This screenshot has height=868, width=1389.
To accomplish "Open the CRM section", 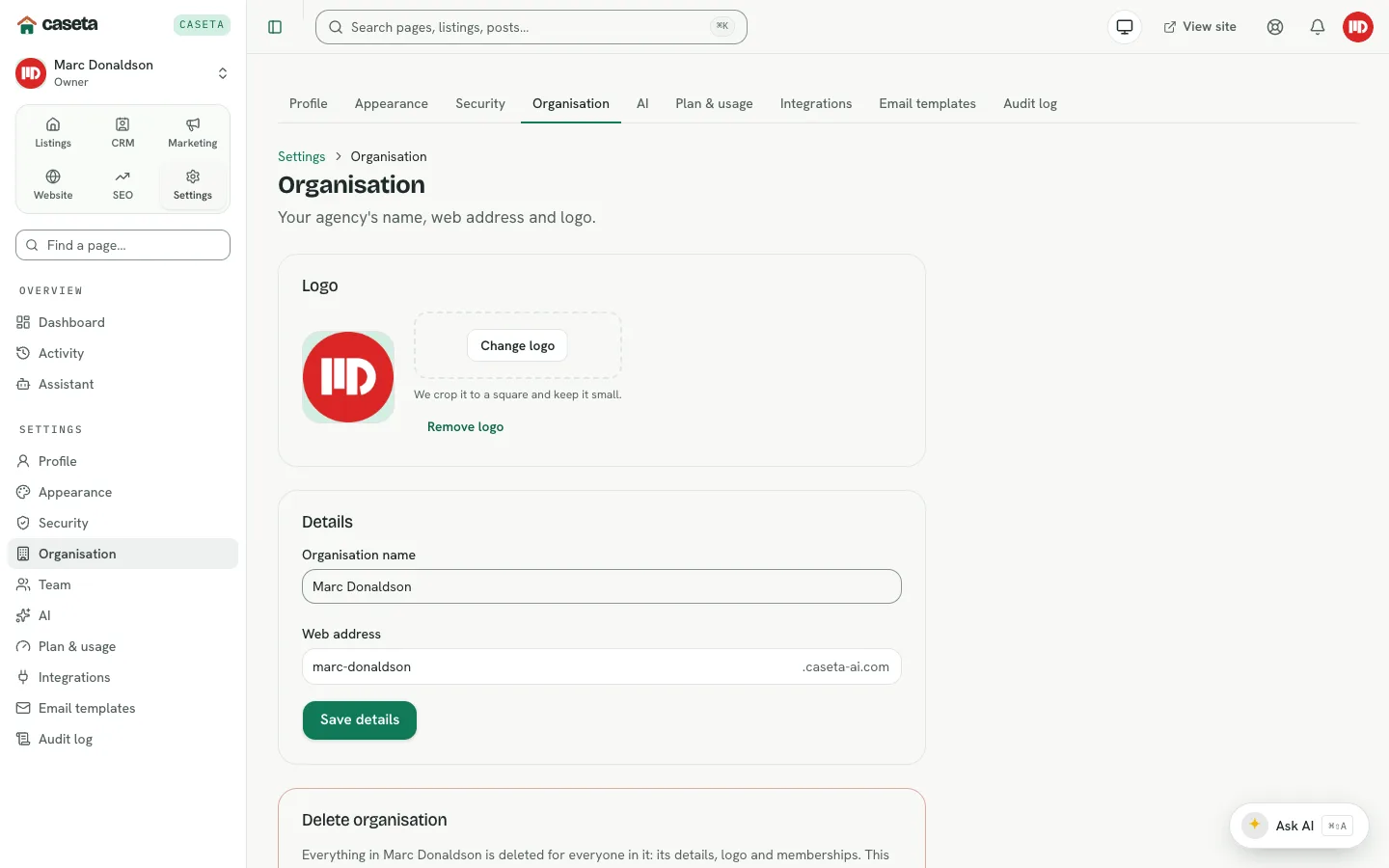I will pos(123,132).
